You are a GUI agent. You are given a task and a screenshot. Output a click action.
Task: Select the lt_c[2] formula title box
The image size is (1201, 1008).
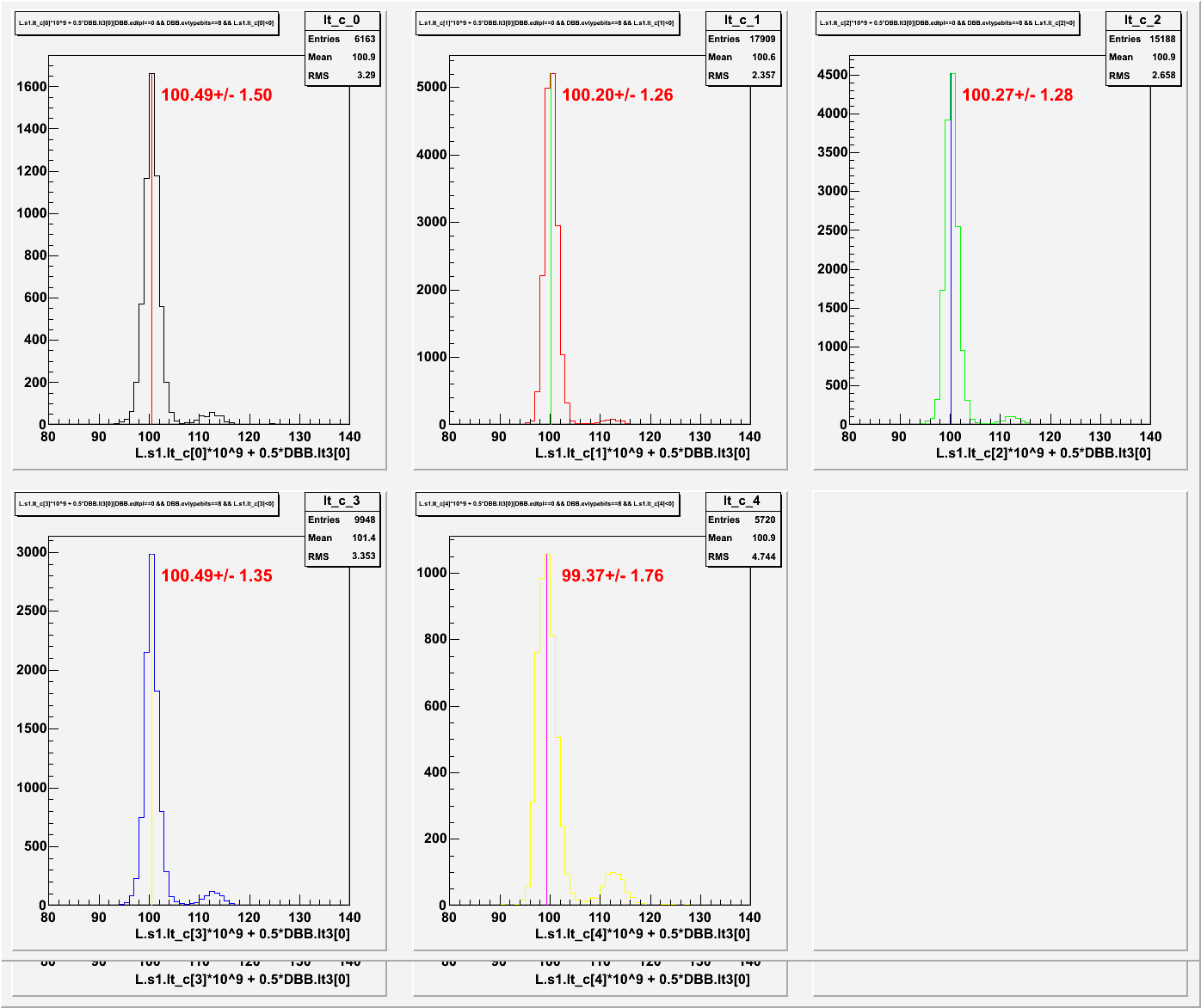pyautogui.click(x=948, y=23)
